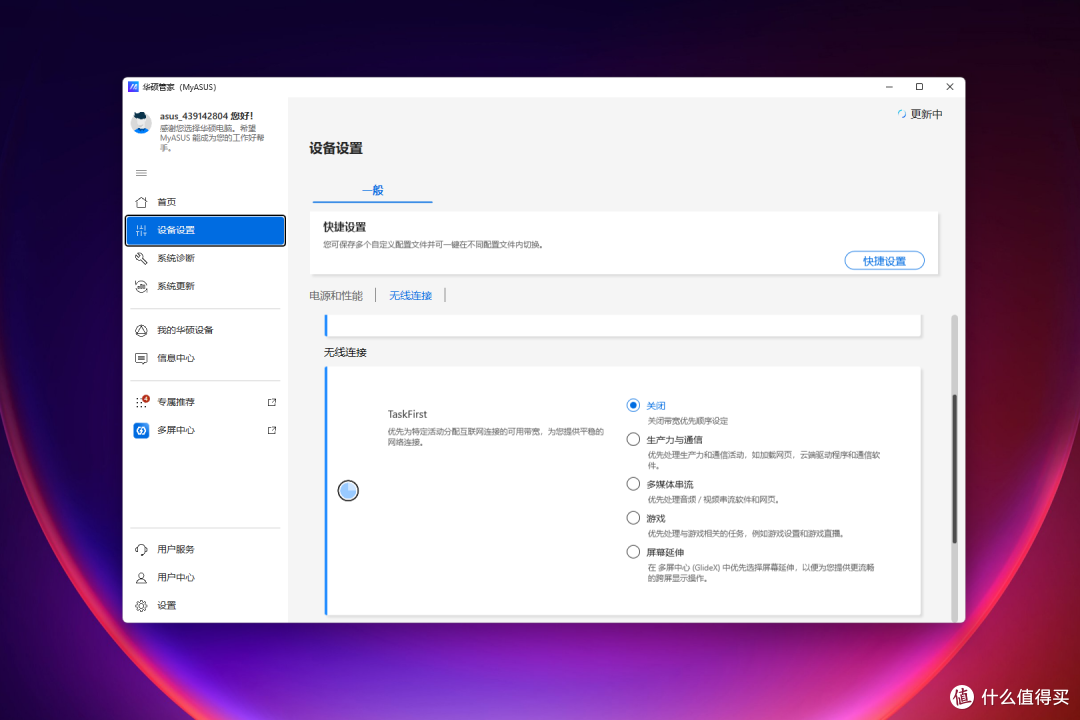
Task: Click the blue 多屏中心 app icon
Action: pos(141,430)
